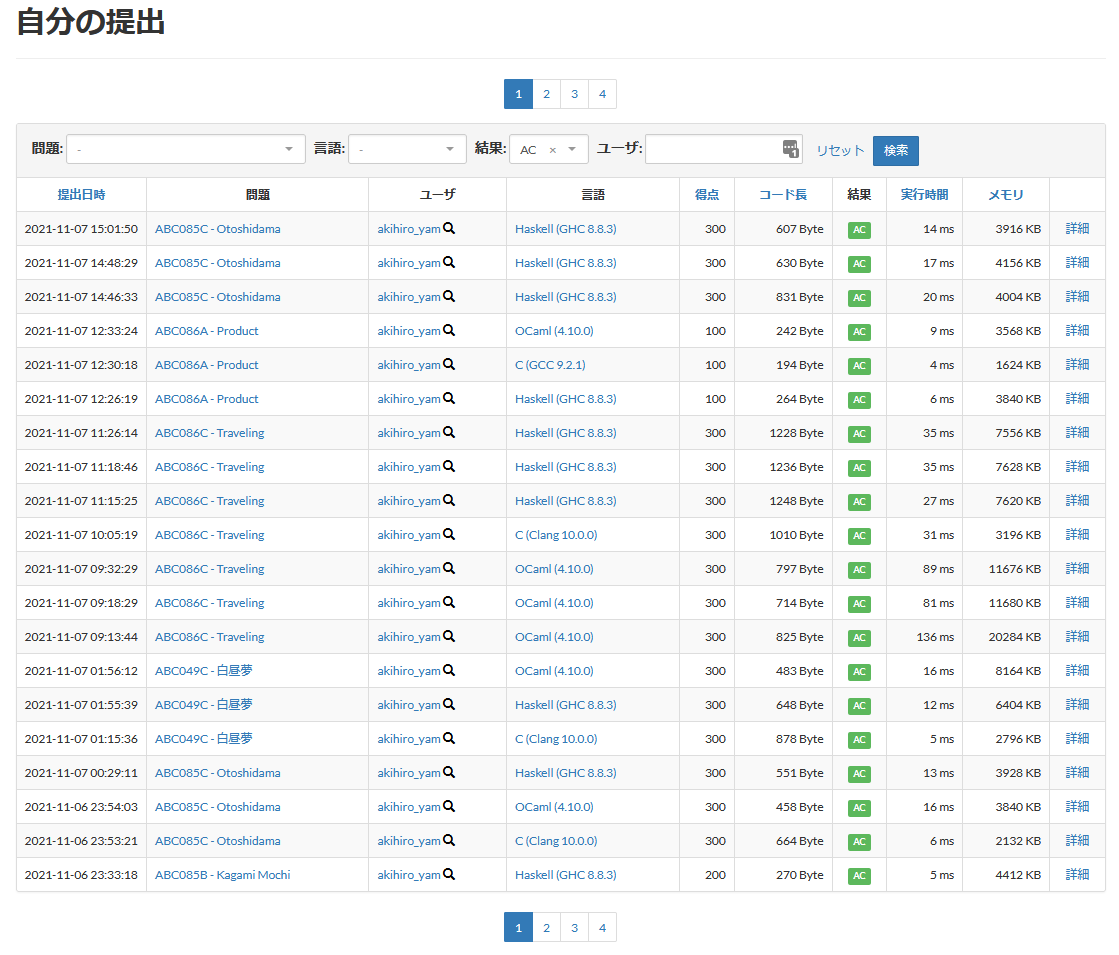The width and height of the screenshot is (1119, 955).
Task: Click magnifier icon in the 01:15:36 submission row
Action: 449,739
